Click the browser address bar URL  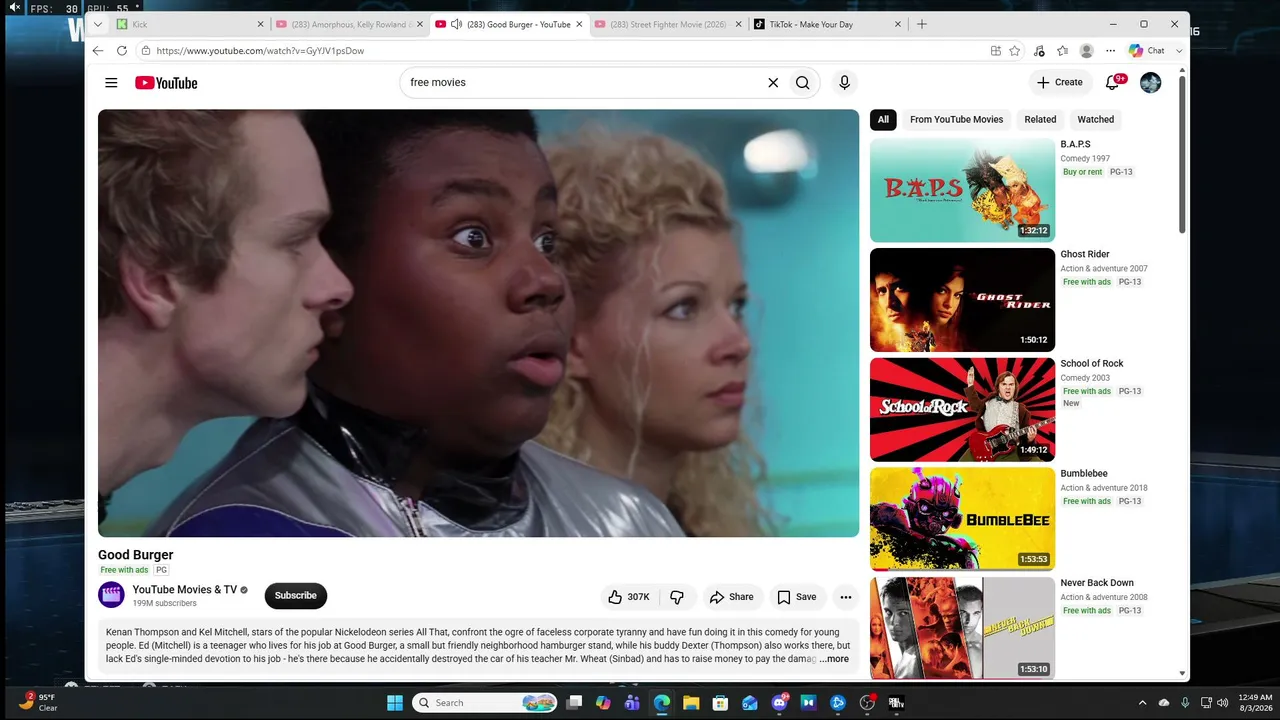(x=260, y=51)
